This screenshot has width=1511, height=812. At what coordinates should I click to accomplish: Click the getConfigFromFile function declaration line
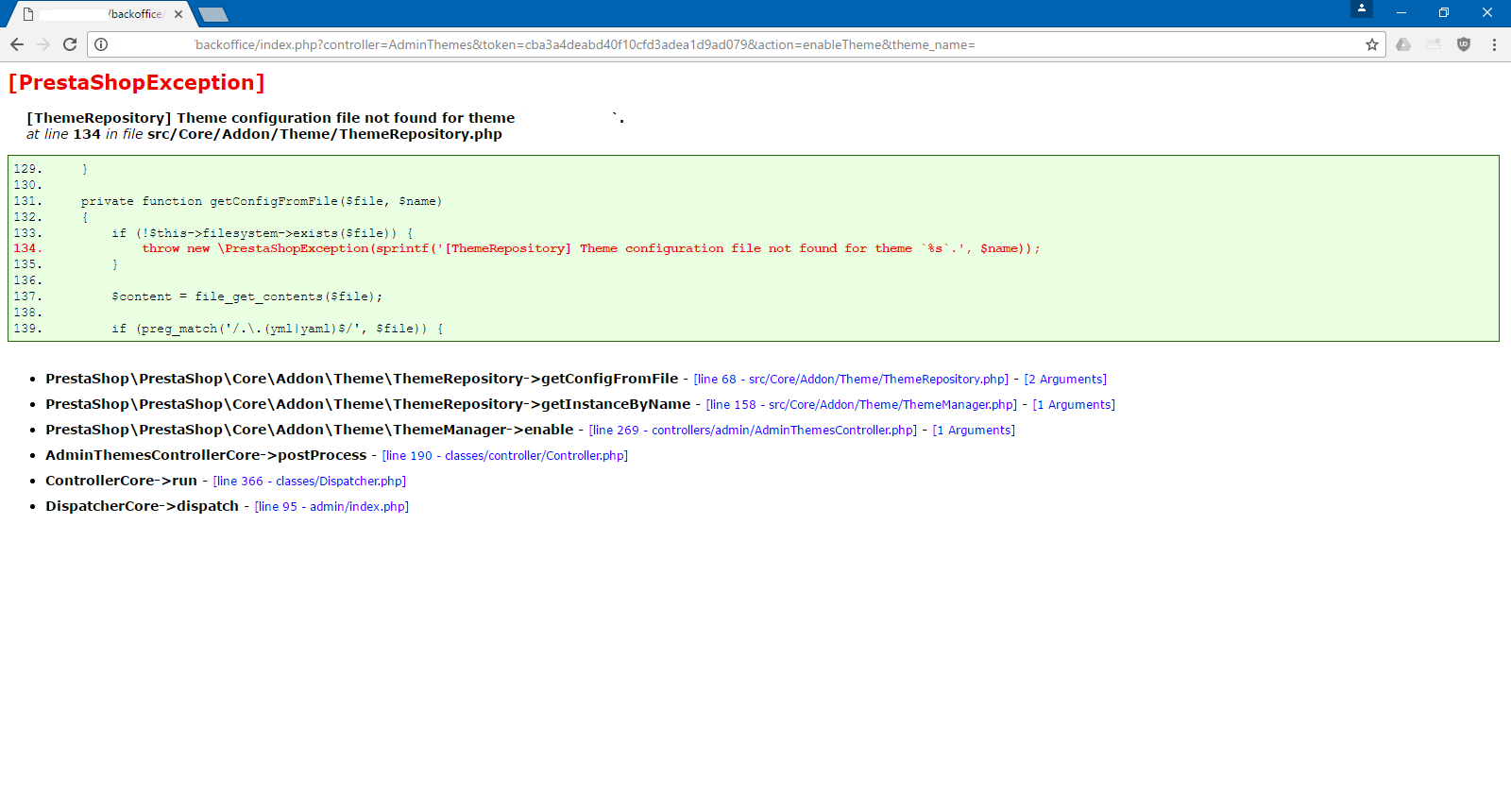[262, 201]
